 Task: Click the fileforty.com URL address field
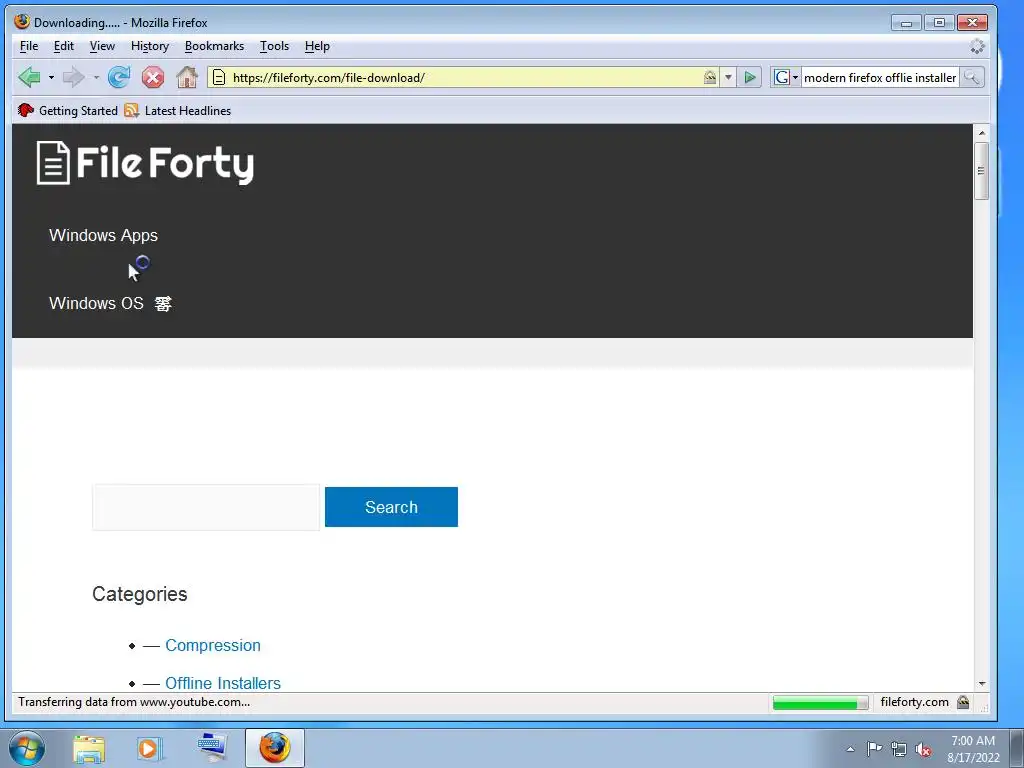pyautogui.click(x=464, y=78)
